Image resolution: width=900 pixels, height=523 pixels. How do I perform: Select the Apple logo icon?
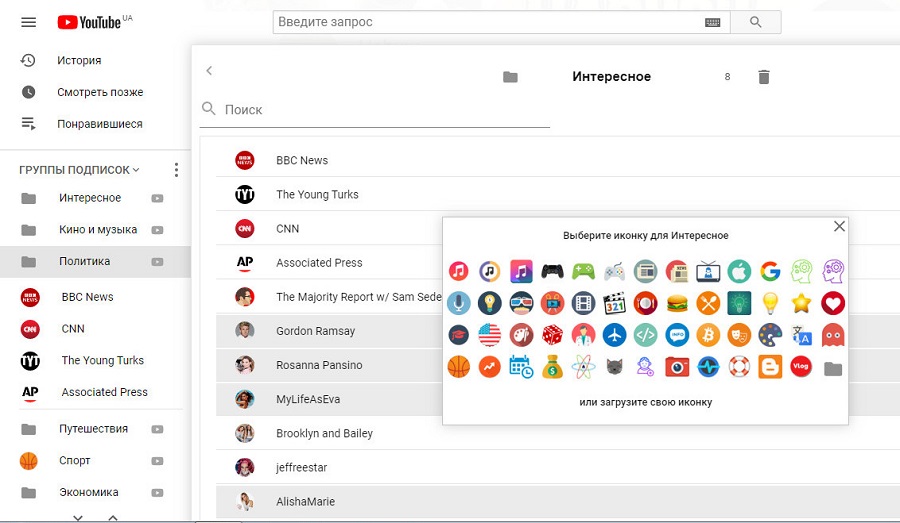(739, 271)
